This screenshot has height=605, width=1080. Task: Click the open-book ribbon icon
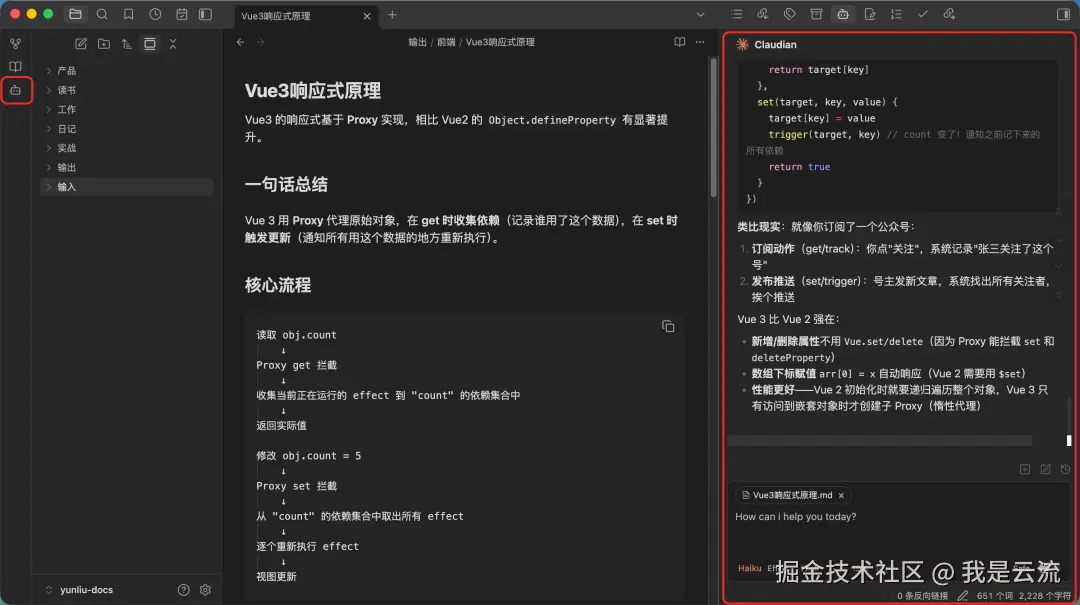15,67
